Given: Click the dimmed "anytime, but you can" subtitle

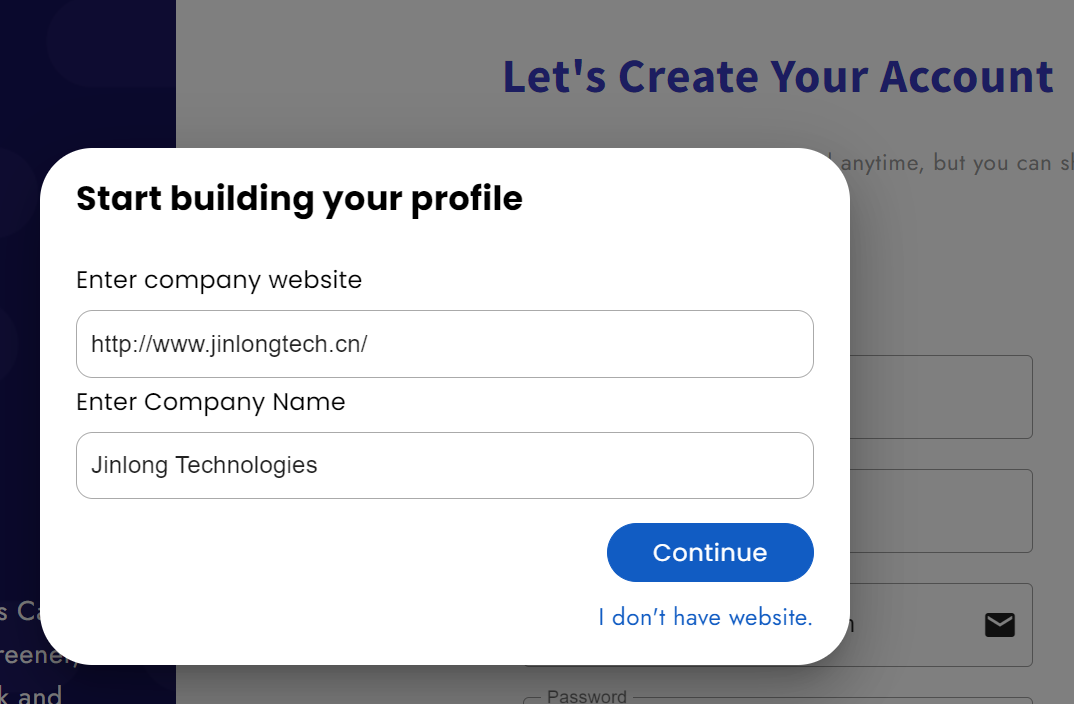Looking at the screenshot, I should click(x=946, y=163).
